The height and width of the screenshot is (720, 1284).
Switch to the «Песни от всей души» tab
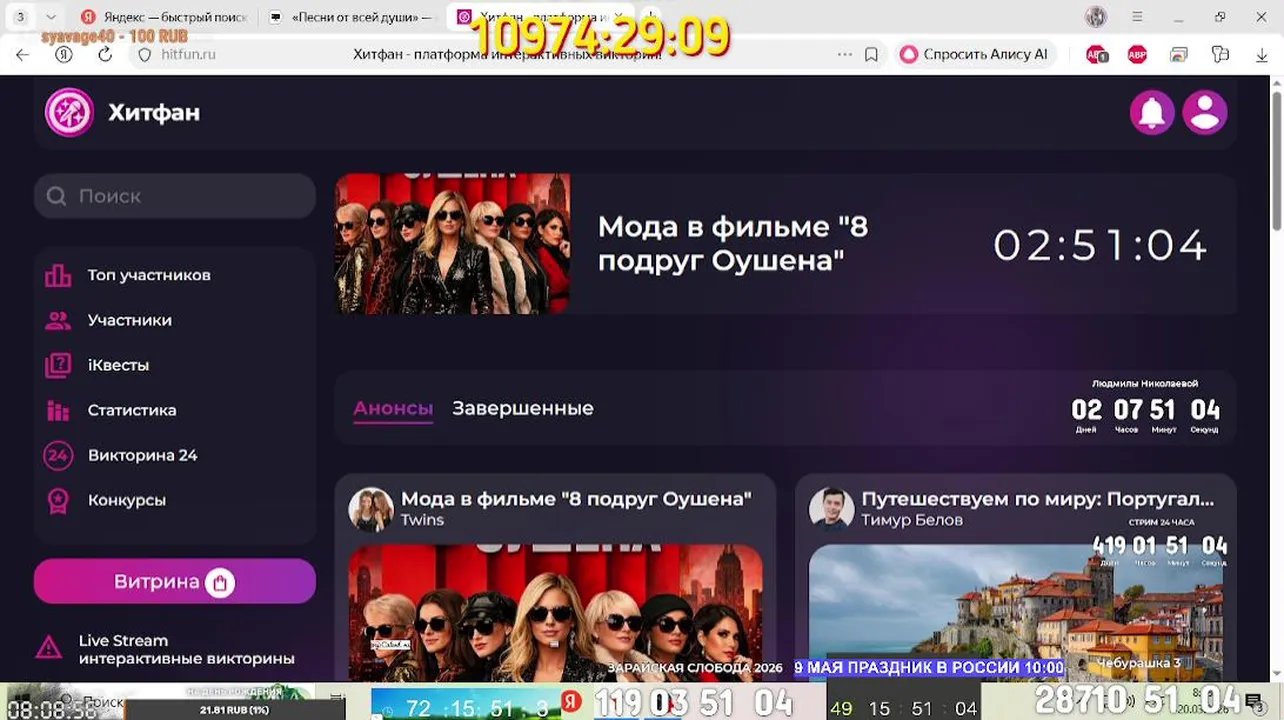pyautogui.click(x=352, y=17)
